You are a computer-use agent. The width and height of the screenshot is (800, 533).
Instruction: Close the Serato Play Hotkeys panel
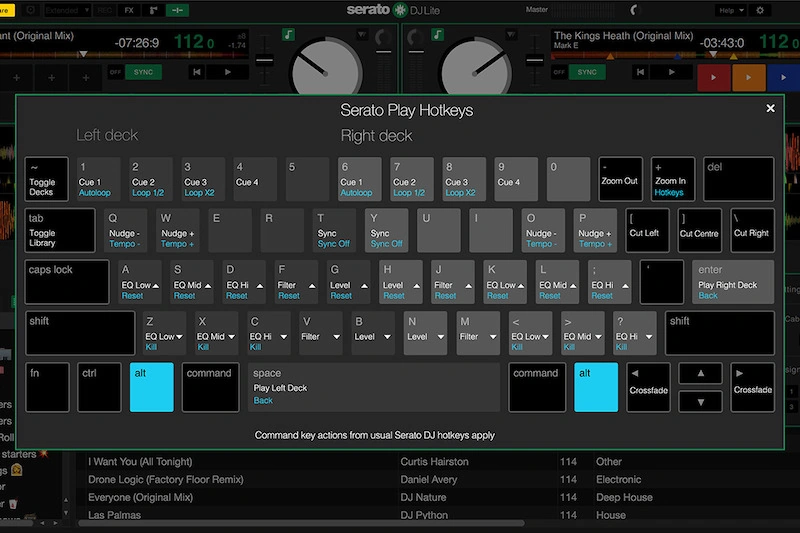770,108
